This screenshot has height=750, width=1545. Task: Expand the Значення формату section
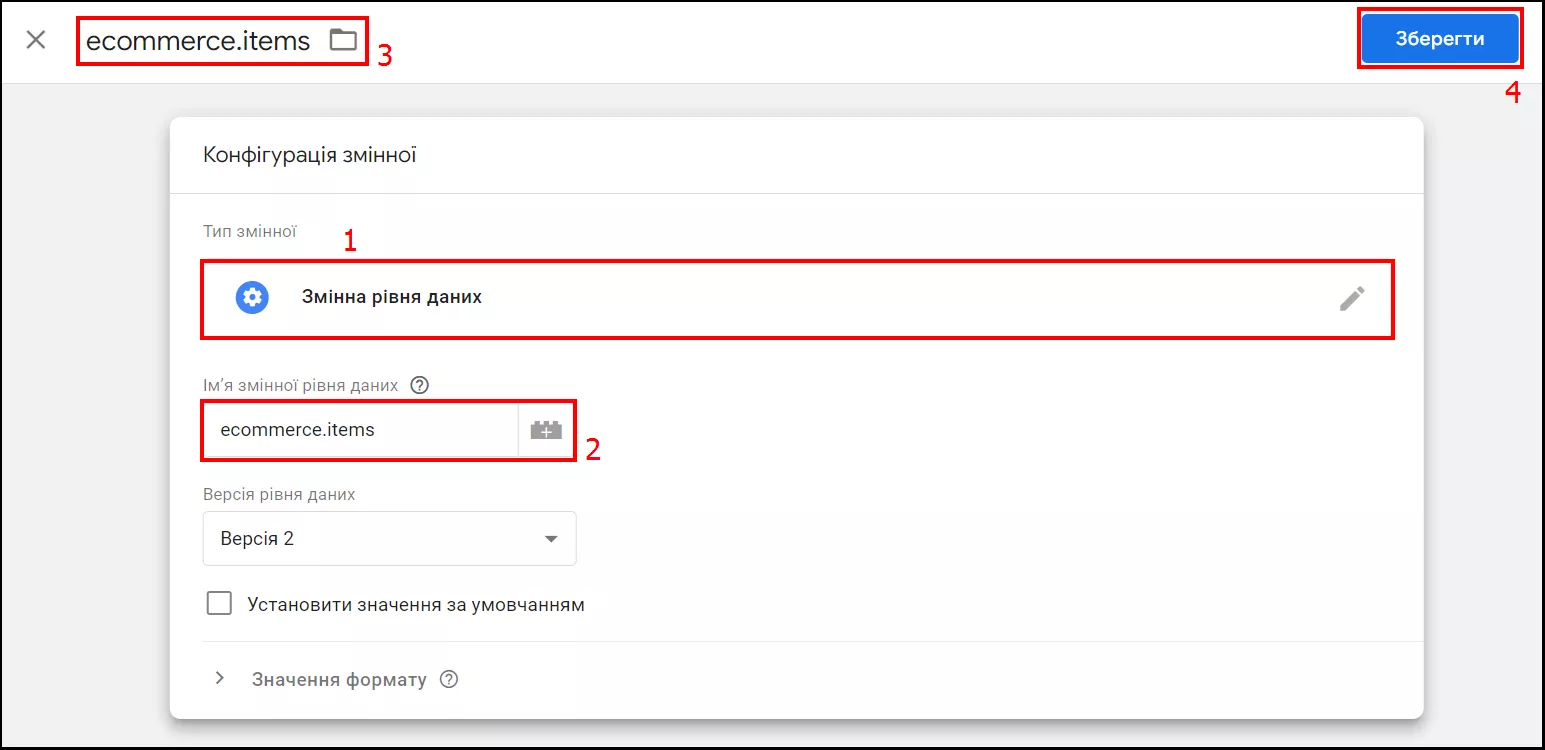(x=220, y=679)
